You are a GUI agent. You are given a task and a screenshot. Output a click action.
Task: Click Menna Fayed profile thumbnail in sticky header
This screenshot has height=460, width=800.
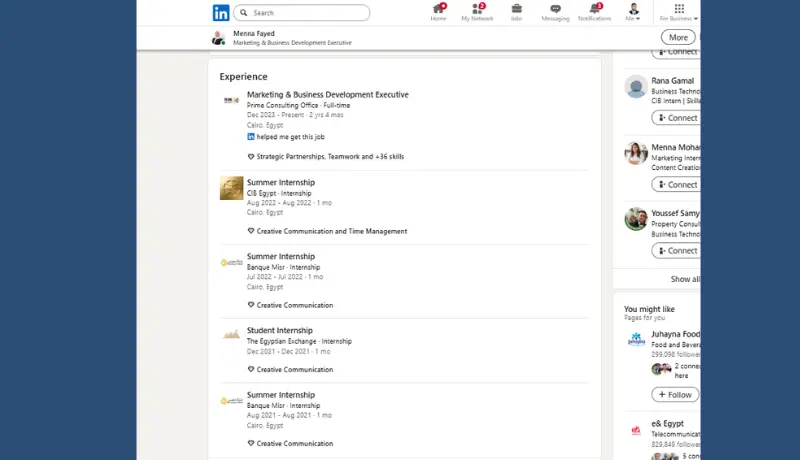218,38
